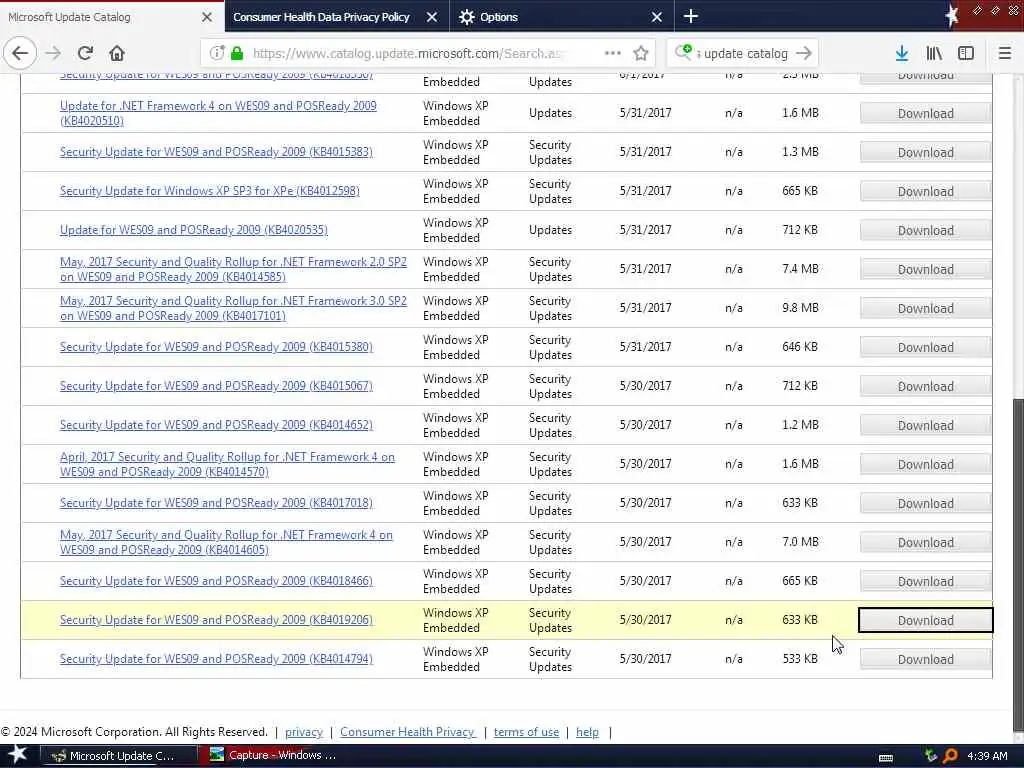Open Security Update KB4015380 link

coord(216,347)
